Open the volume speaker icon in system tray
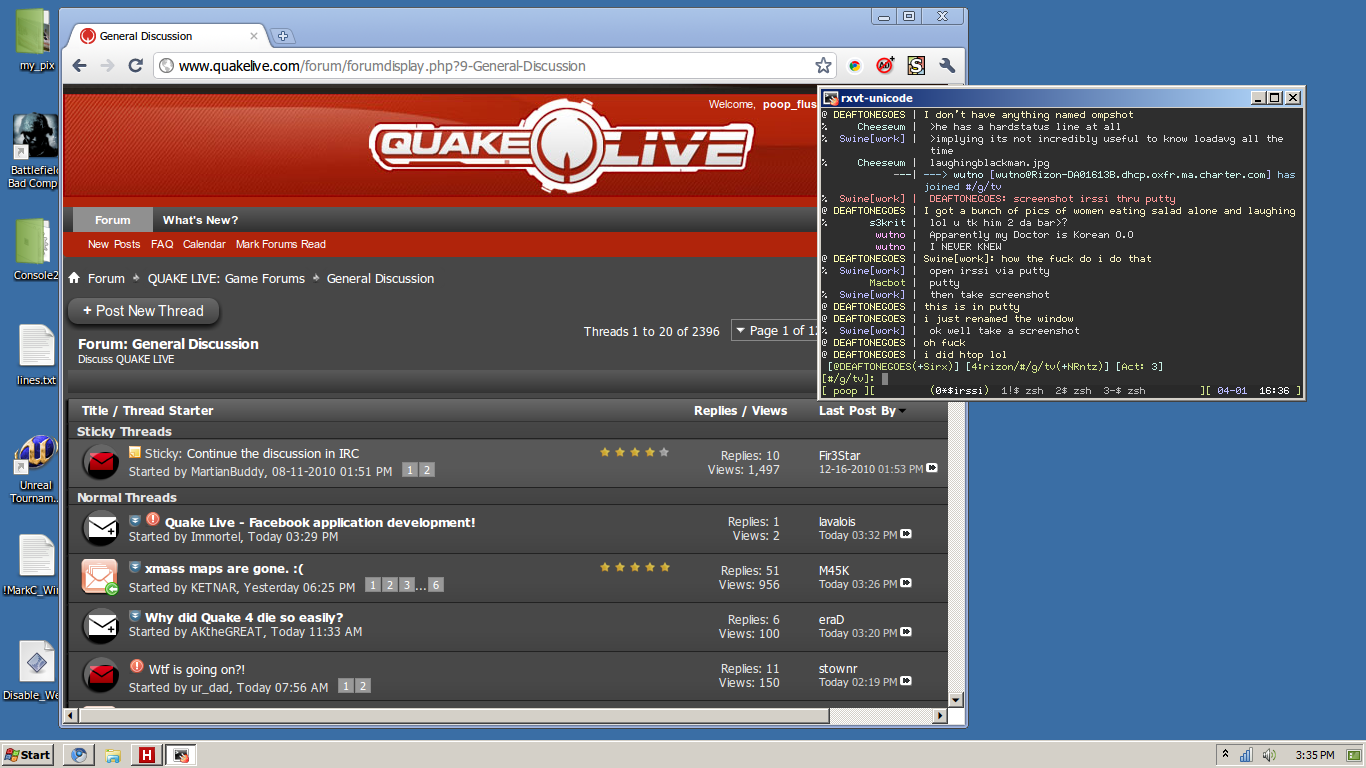This screenshot has height=768, width=1366. point(1269,755)
